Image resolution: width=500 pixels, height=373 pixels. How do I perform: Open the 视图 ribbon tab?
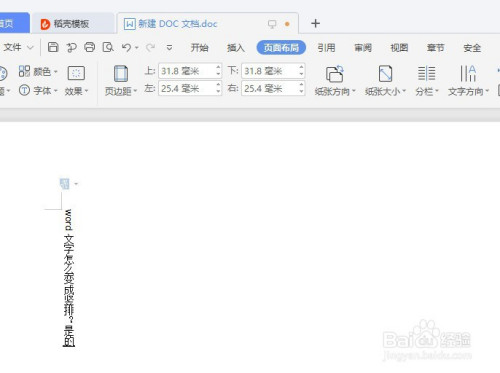click(399, 48)
